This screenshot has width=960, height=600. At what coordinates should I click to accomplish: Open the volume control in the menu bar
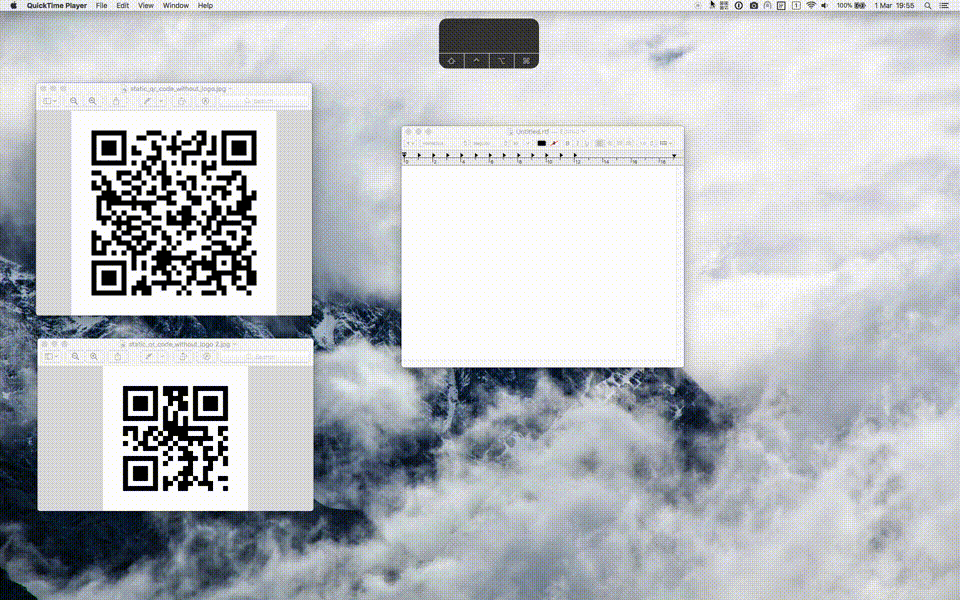point(825,6)
